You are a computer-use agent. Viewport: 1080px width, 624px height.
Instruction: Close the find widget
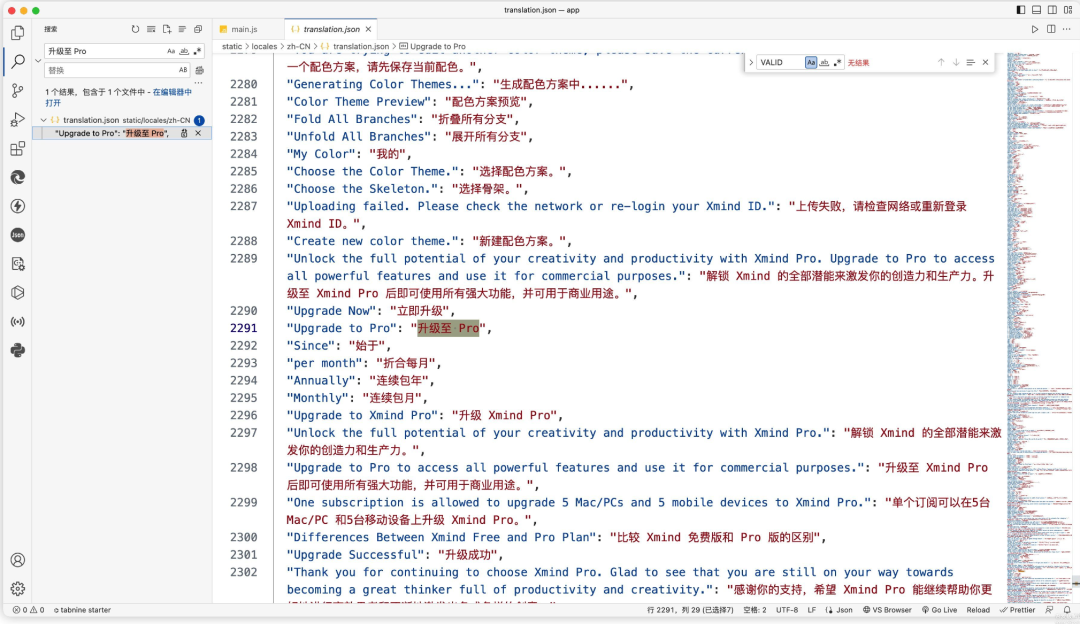click(x=986, y=62)
